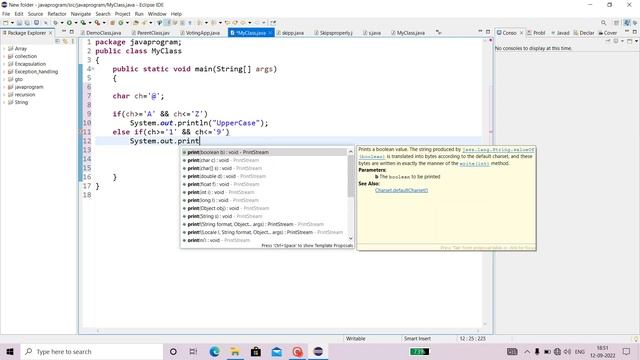
Task: Minimize the editor area
Action: [x=480, y=32]
